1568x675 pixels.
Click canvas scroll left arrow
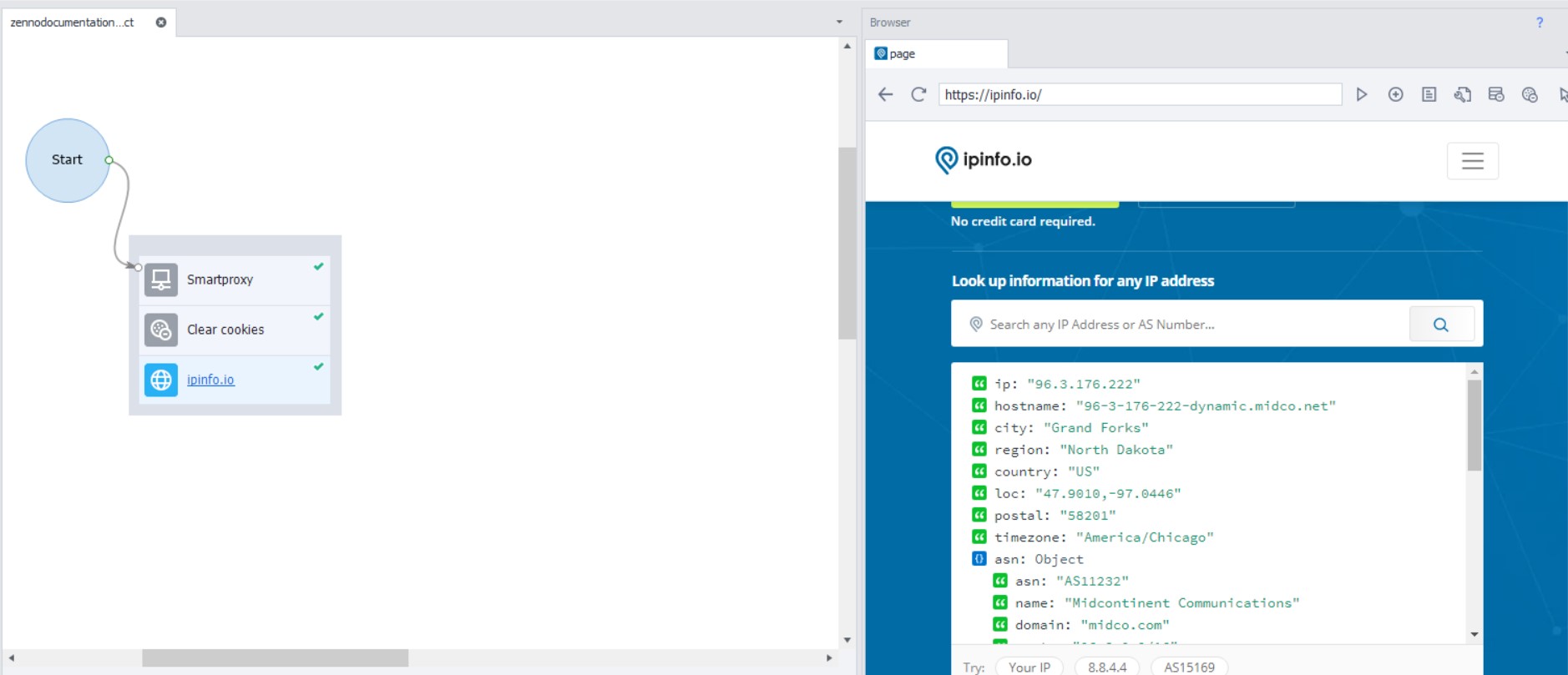pos(12,658)
